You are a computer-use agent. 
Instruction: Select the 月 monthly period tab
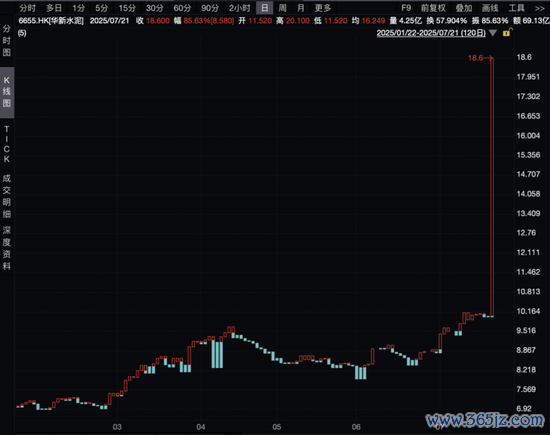pyautogui.click(x=301, y=8)
